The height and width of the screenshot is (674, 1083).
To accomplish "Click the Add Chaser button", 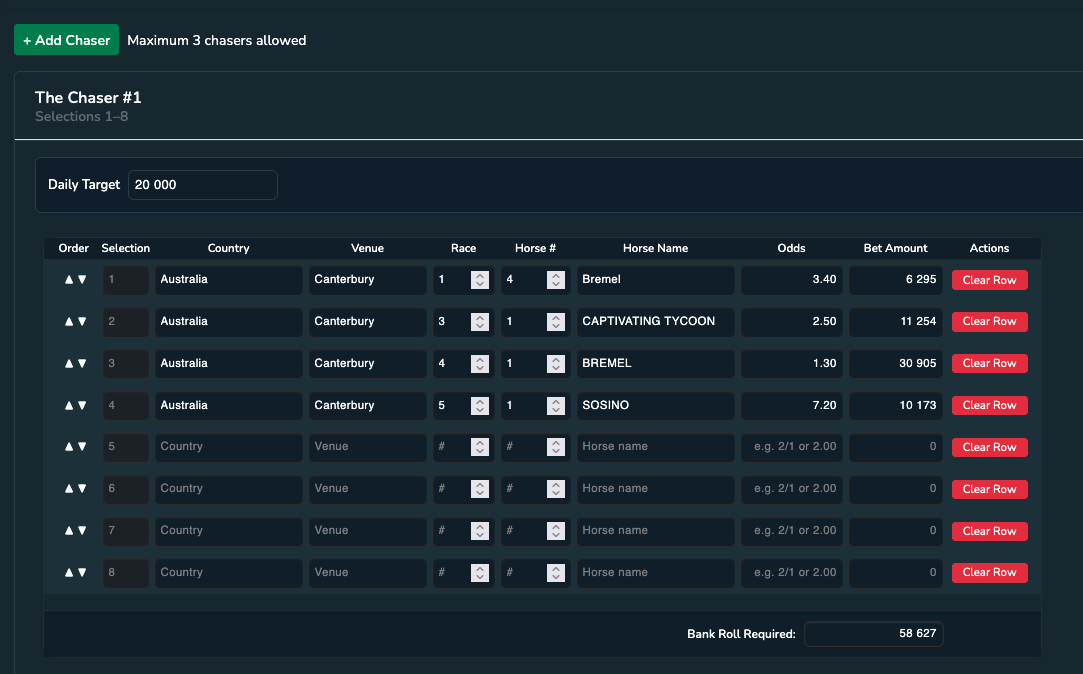I will tap(66, 40).
